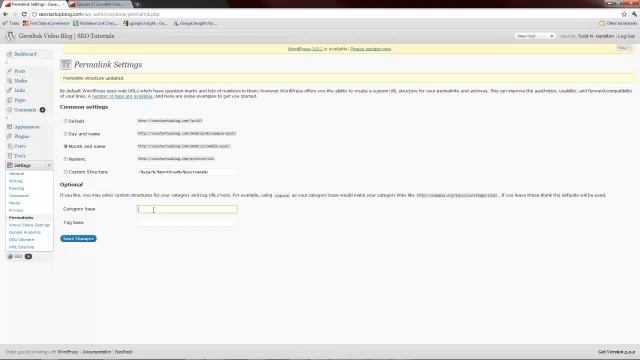Click the WordPress 3.0.2 link

point(305,49)
